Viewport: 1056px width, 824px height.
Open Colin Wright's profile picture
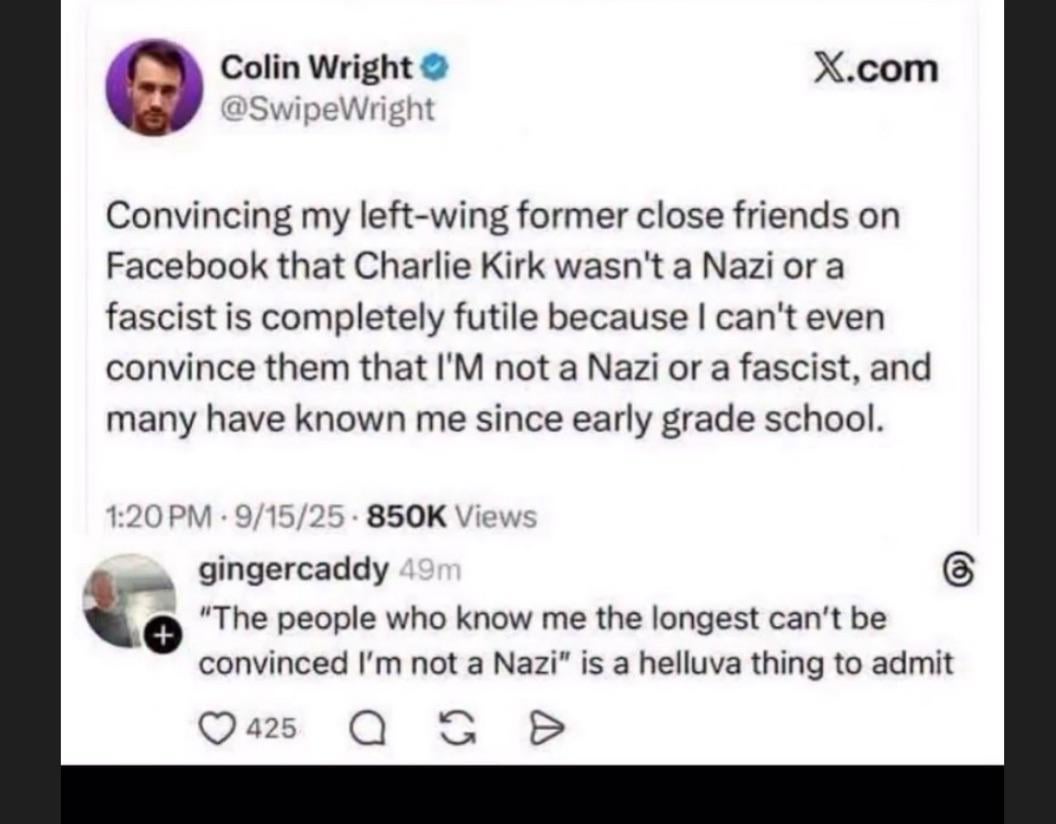point(154,87)
